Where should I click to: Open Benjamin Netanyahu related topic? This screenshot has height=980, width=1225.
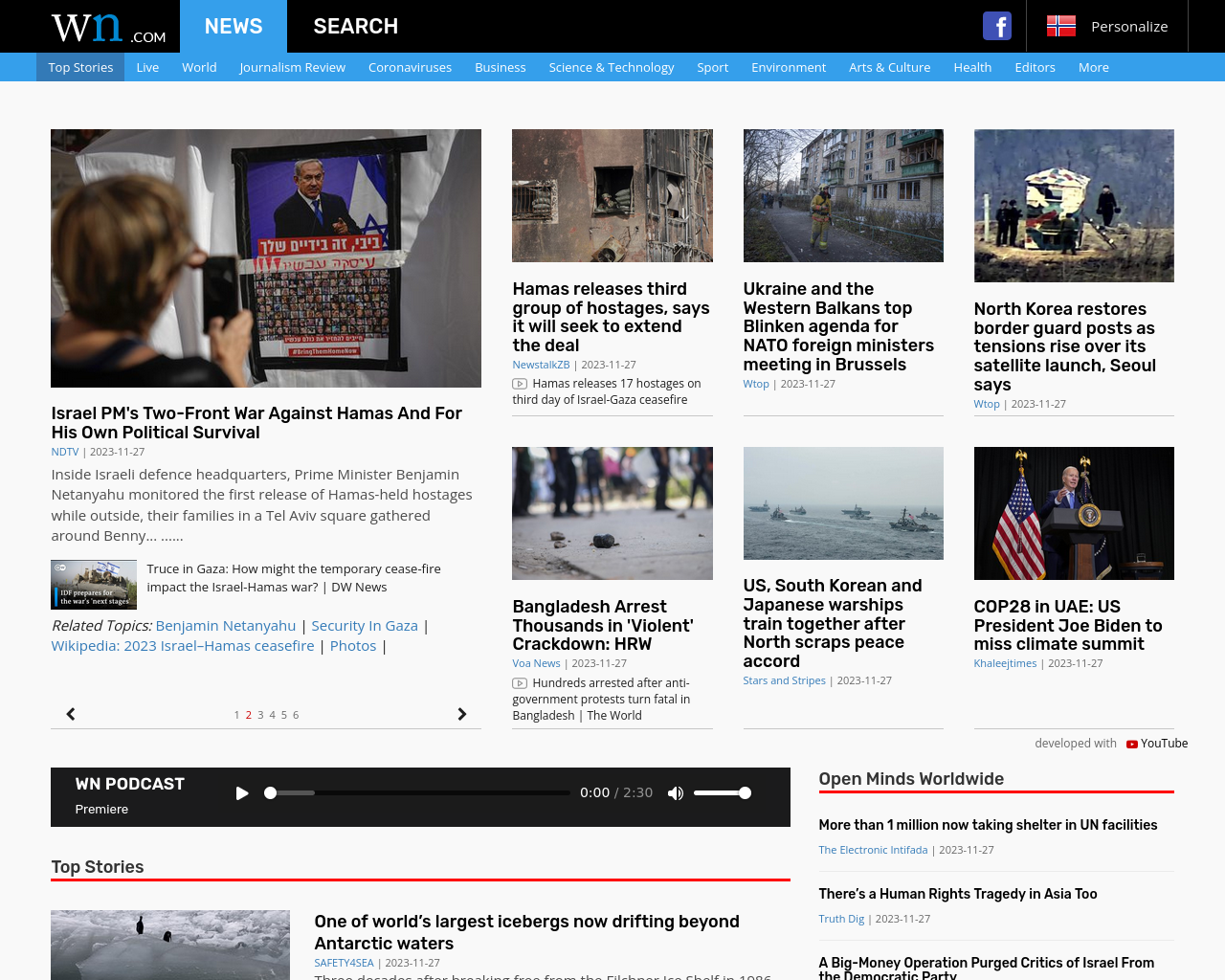226,625
